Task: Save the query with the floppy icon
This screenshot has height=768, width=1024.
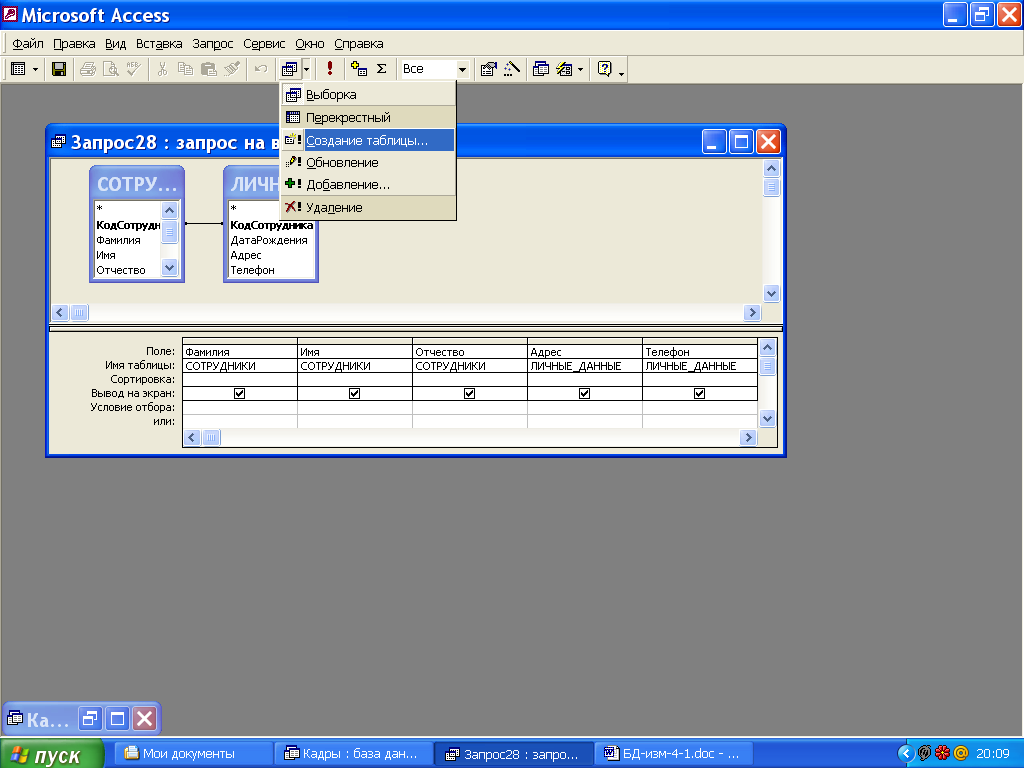Action: click(x=59, y=69)
